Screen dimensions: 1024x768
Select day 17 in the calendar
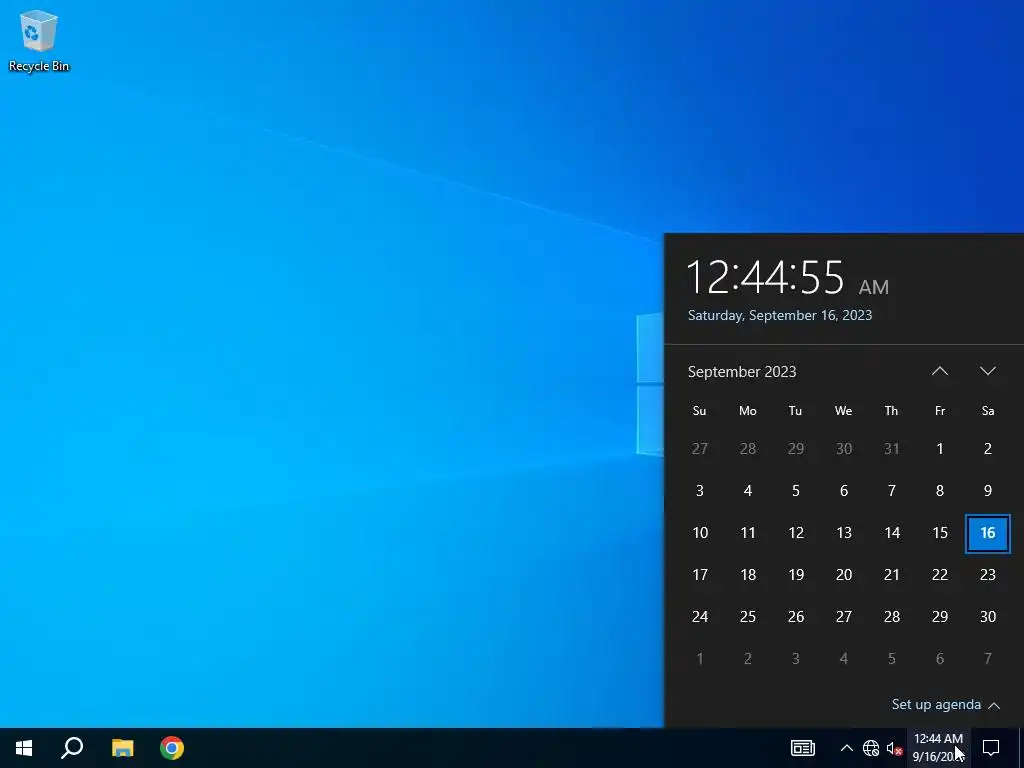coord(700,575)
